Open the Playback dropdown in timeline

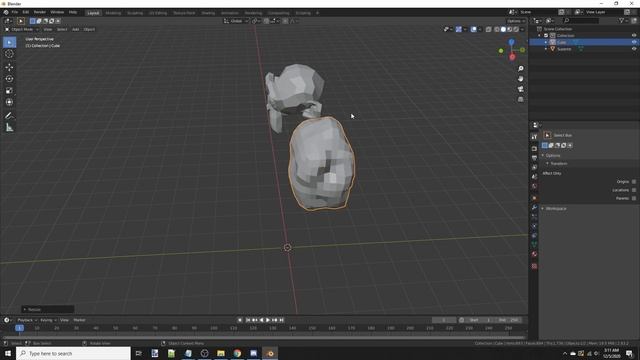tap(27, 320)
